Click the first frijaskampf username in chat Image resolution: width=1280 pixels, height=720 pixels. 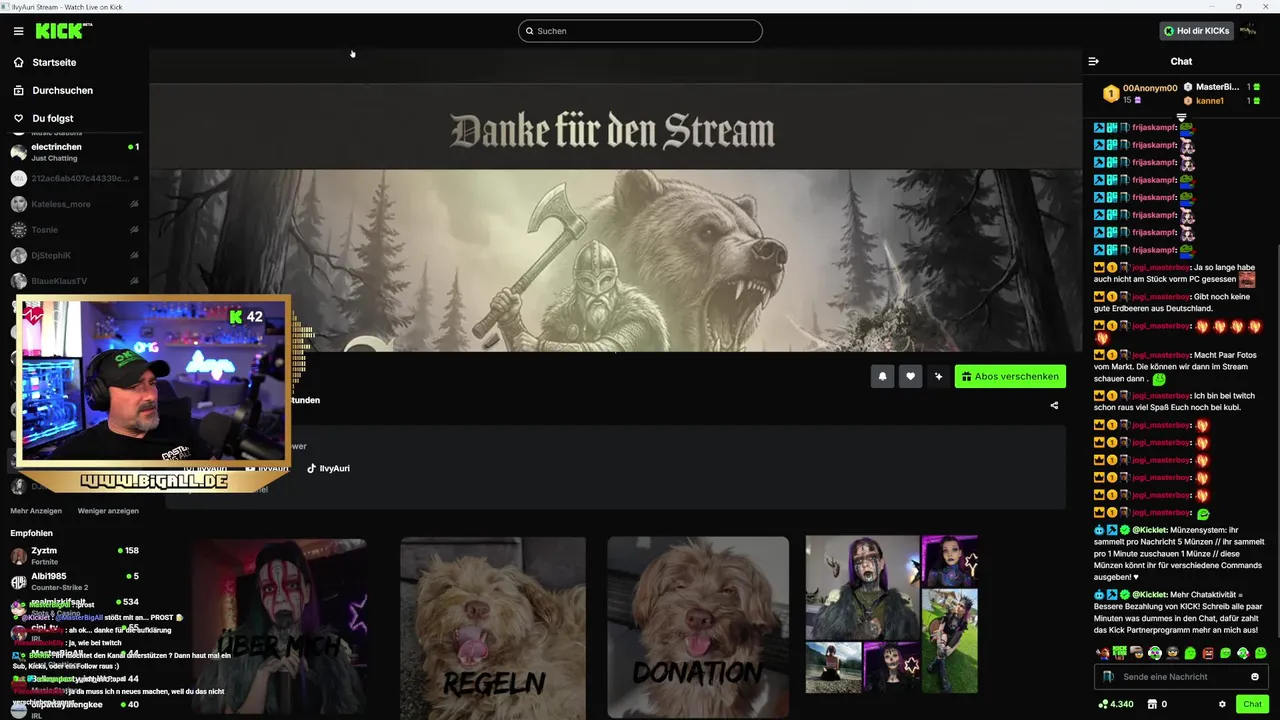[x=1154, y=128]
